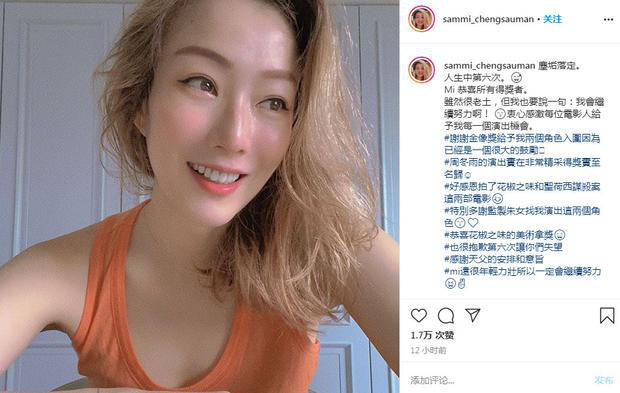Open sammi_chengsauman username in header
Screen dimensions: 620x393
click(488, 19)
